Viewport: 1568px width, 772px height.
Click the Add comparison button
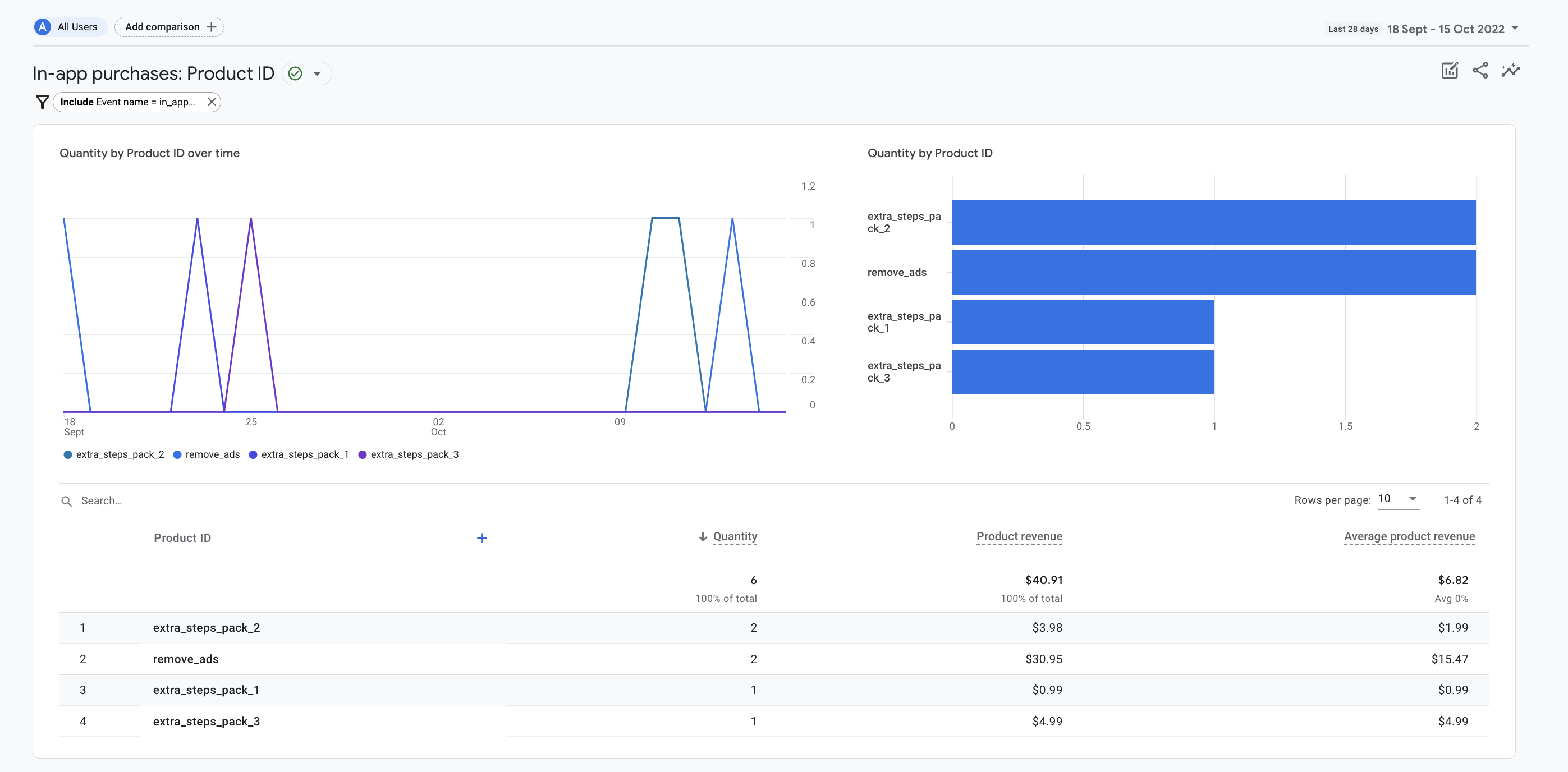170,26
